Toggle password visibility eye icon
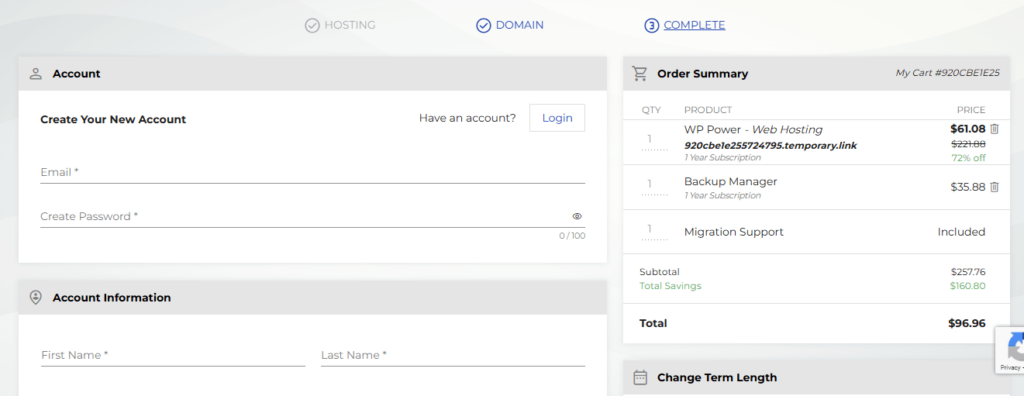The height and width of the screenshot is (396, 1024). pos(577,216)
